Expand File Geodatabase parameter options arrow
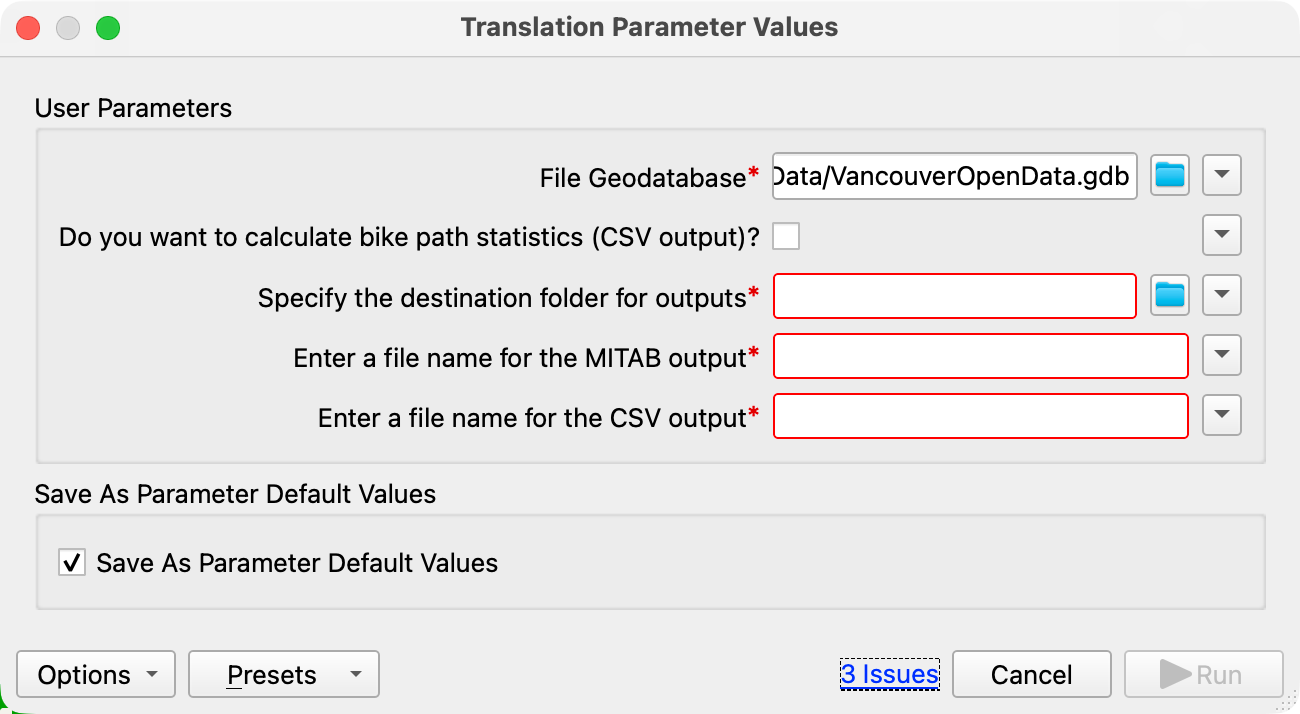The image size is (1300, 714). point(1221,176)
